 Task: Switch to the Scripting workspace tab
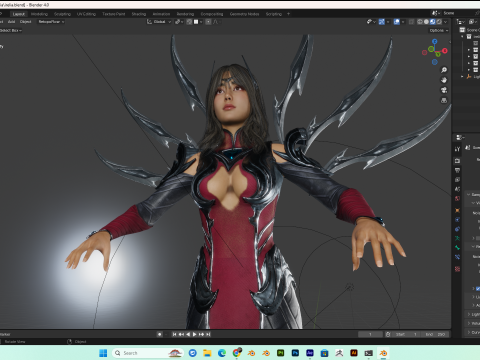tap(274, 14)
